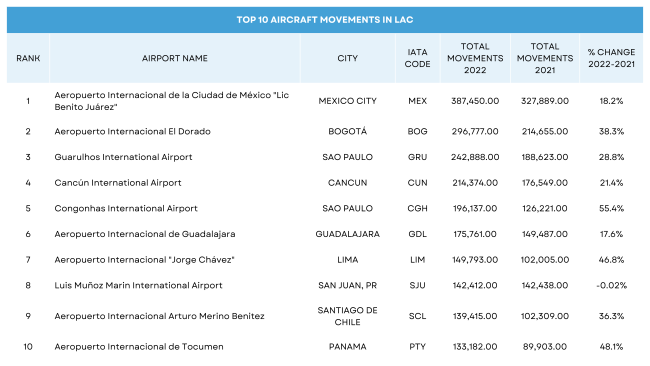Select the -0.02% change value
650x366 pixels.
pos(611,286)
